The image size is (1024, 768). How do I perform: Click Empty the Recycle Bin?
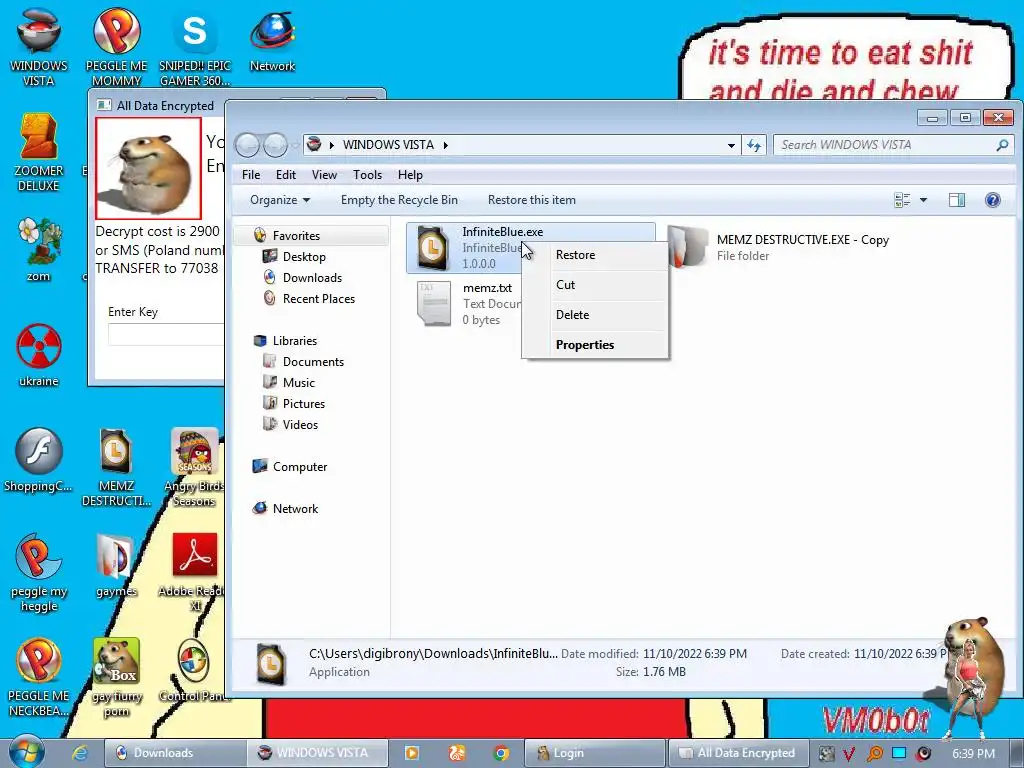click(399, 200)
